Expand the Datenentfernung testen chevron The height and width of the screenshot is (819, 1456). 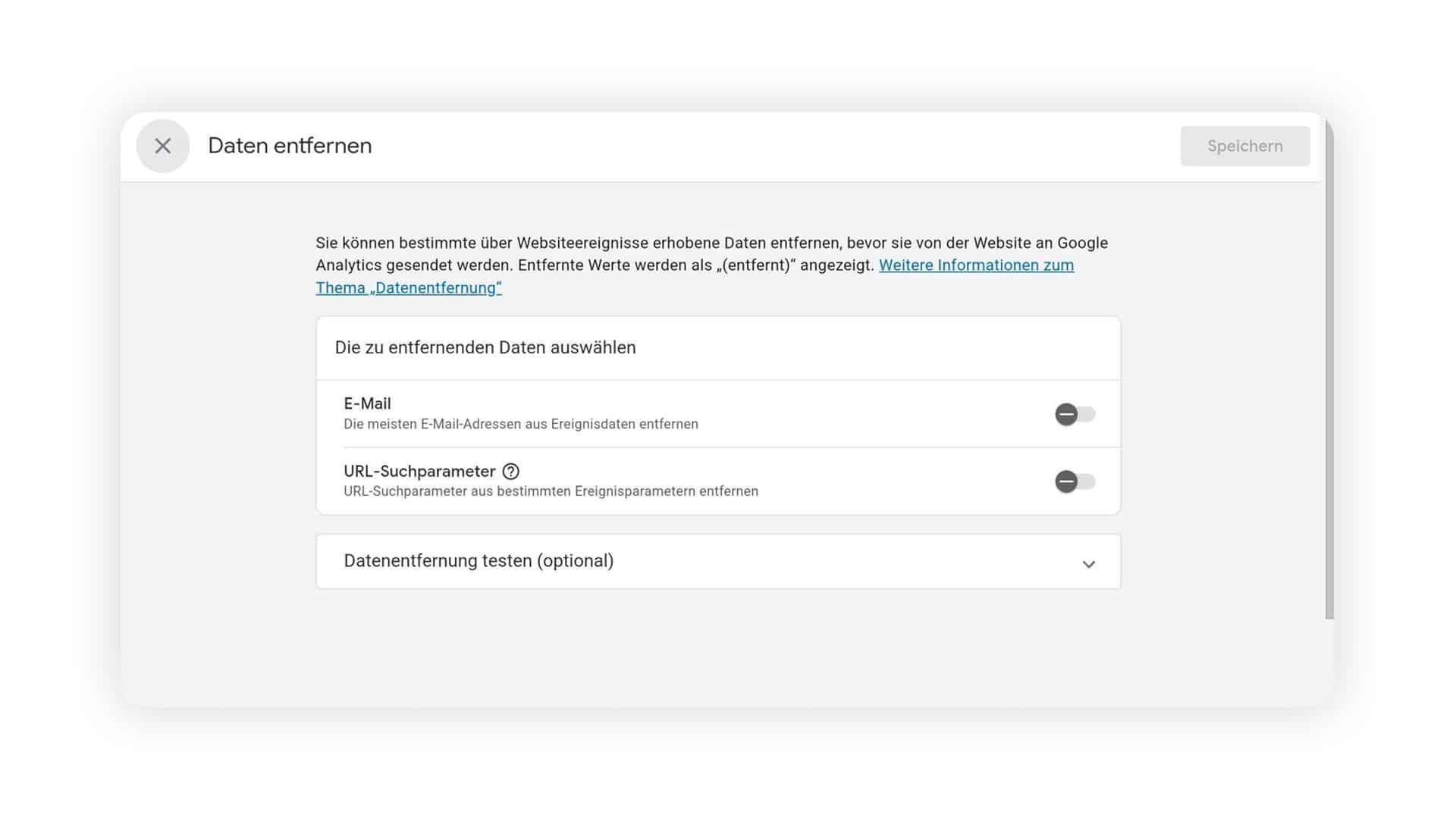click(1088, 563)
